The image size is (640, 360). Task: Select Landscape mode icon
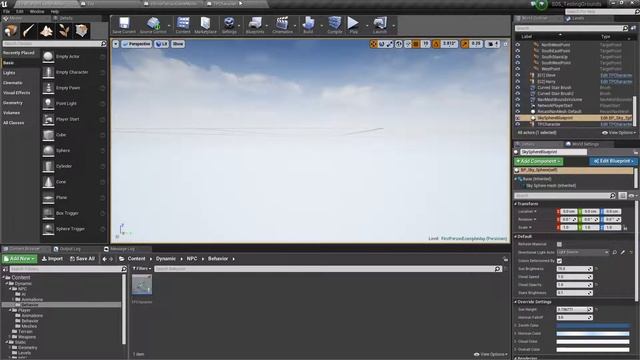tap(46, 31)
